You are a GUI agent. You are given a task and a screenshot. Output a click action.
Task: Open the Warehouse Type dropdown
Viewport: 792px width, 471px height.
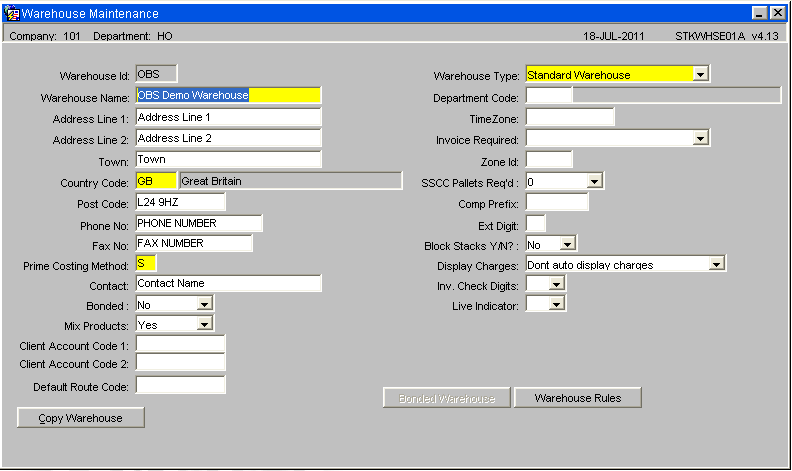click(700, 74)
